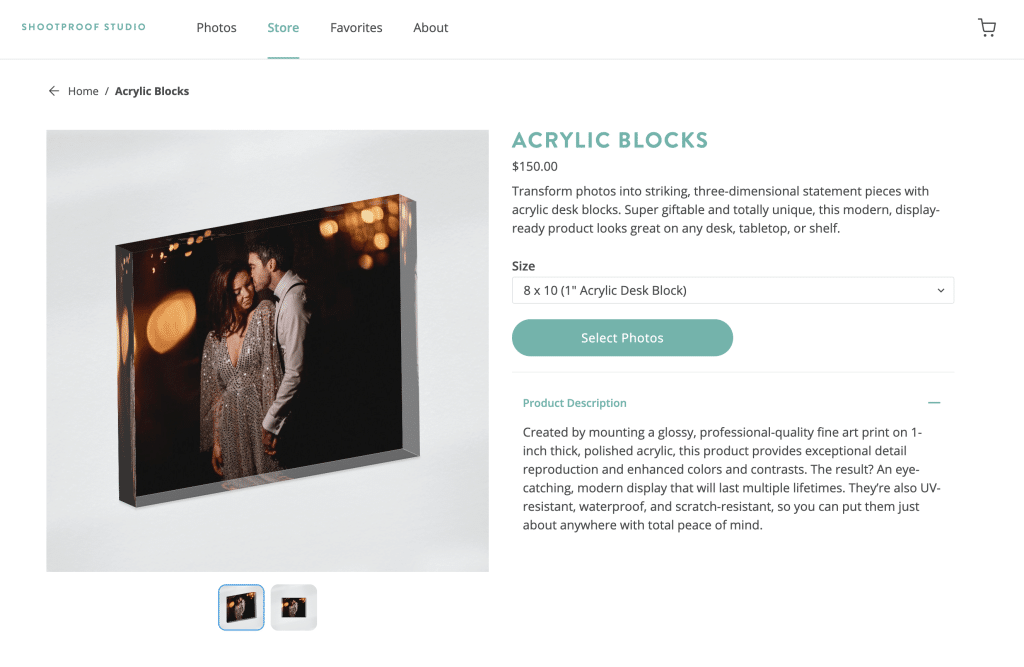The height and width of the screenshot is (667, 1024).
Task: Click the Size dropdown chevron arrow
Action: [940, 291]
